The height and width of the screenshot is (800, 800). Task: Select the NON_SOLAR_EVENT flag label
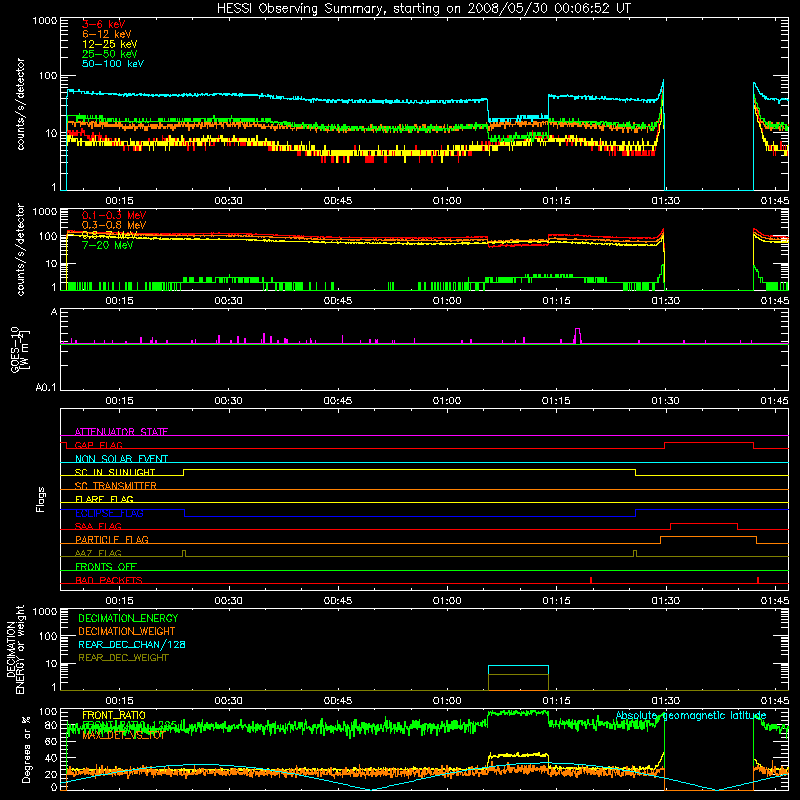[x=121, y=459]
